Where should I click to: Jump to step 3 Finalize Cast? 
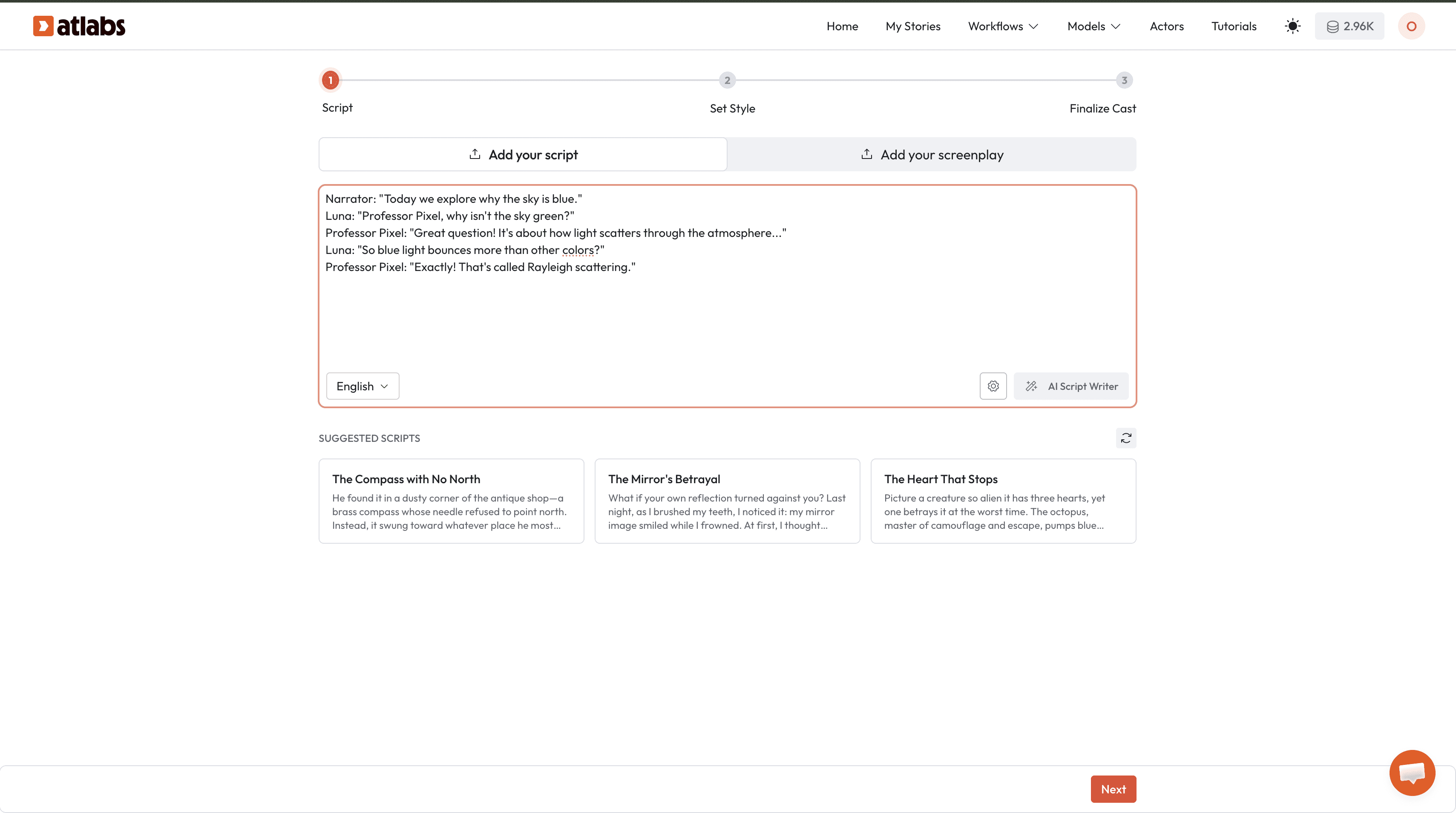pos(1124,80)
